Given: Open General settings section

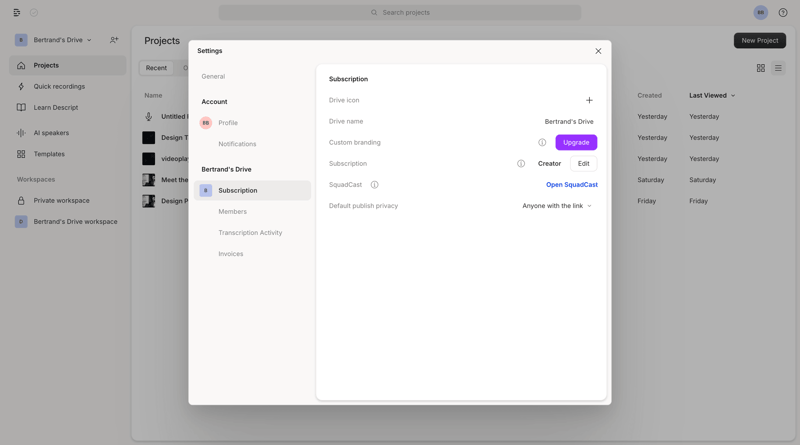Looking at the screenshot, I should click(213, 77).
